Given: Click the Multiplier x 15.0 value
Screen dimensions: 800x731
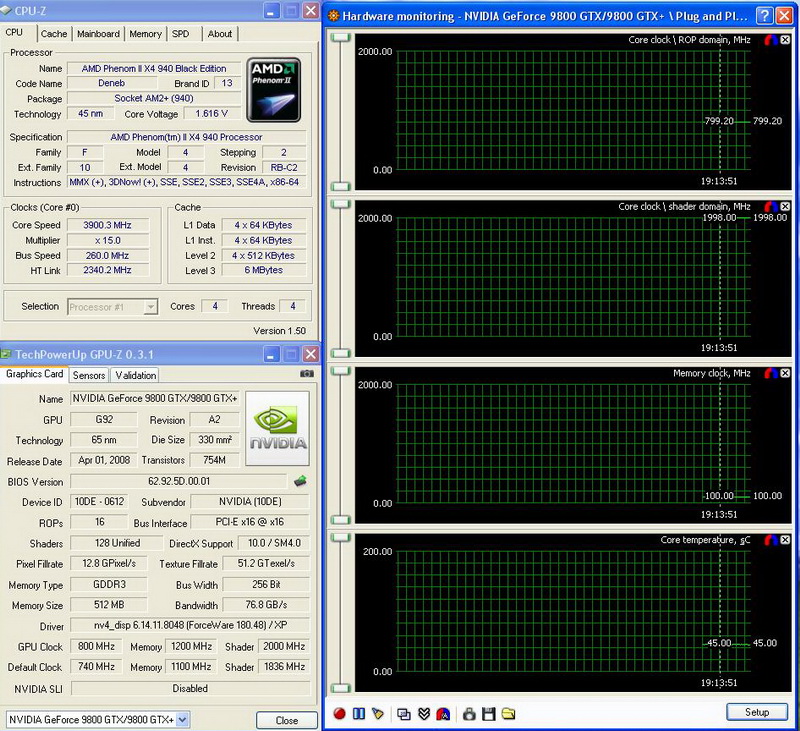Looking at the screenshot, I should click(x=108, y=240).
